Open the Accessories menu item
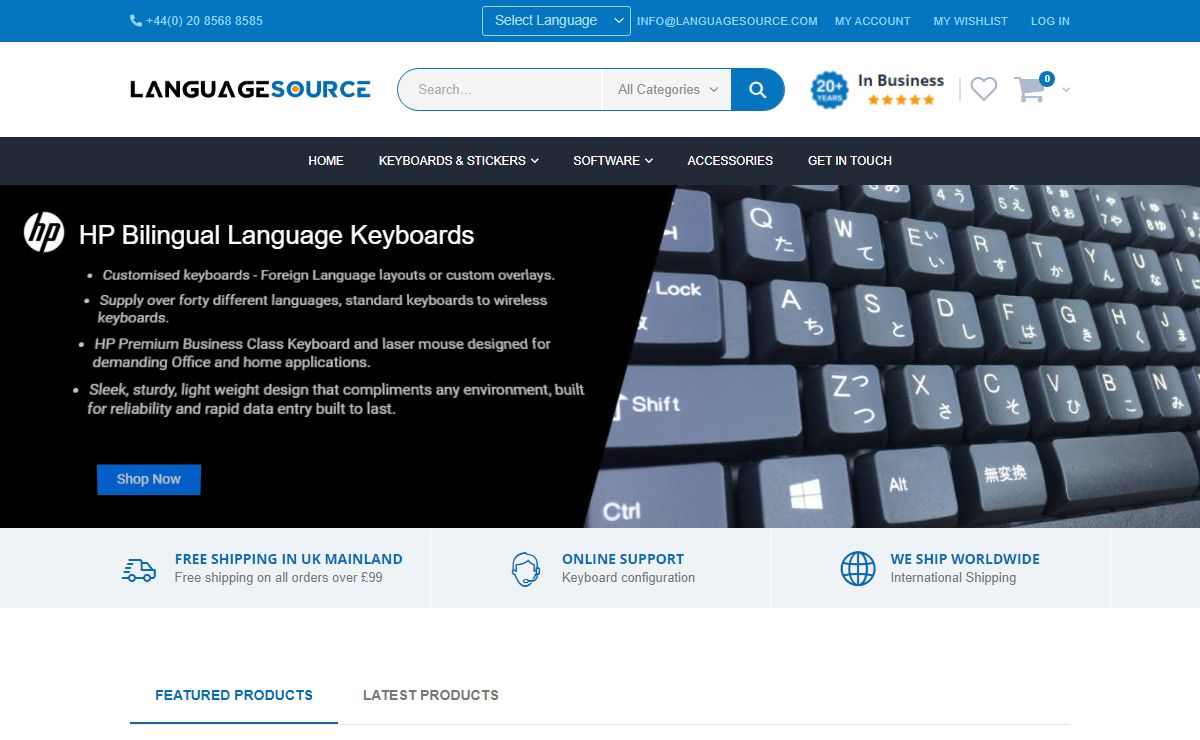The width and height of the screenshot is (1200, 740). pos(730,160)
